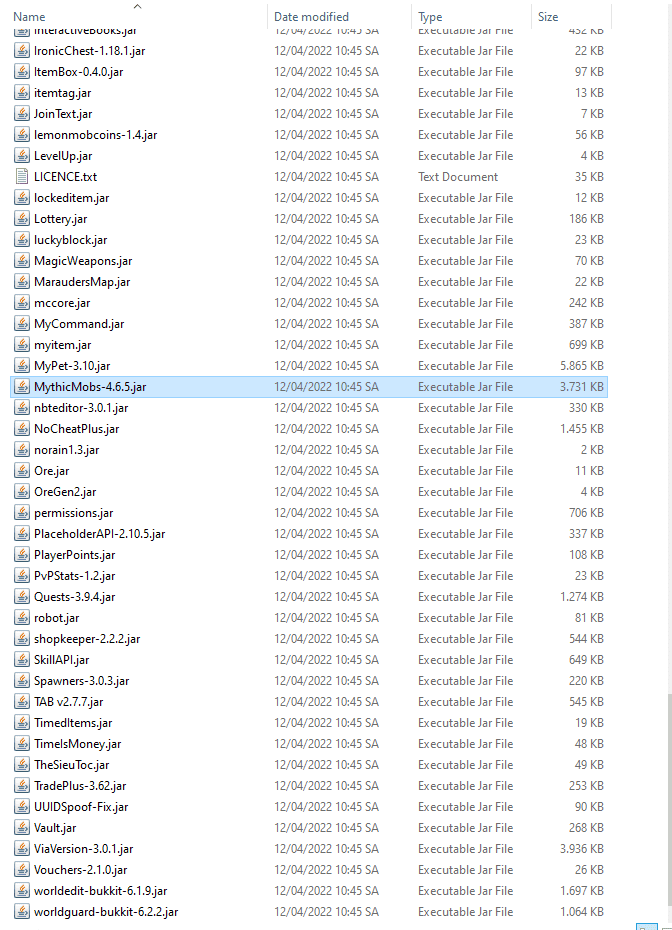Select TimeIsMoney.jar file name
The height and width of the screenshot is (930, 672).
click(78, 744)
